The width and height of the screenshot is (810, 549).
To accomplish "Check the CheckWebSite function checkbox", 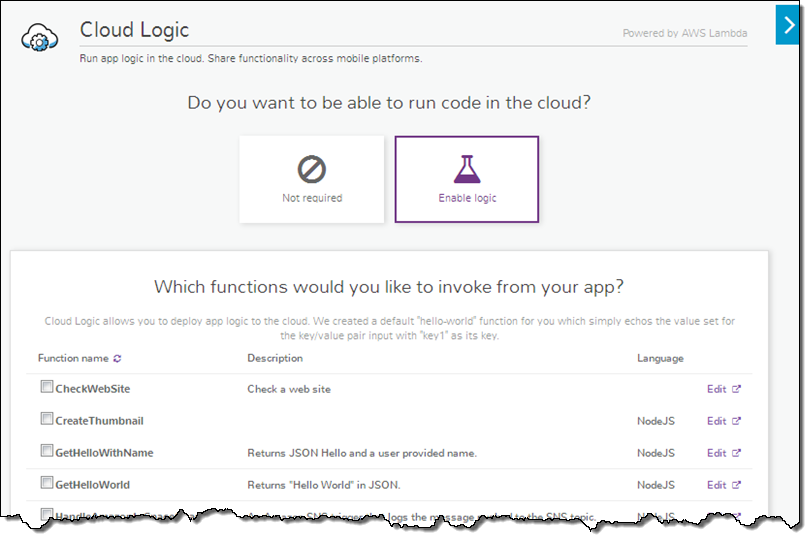I will [x=46, y=388].
